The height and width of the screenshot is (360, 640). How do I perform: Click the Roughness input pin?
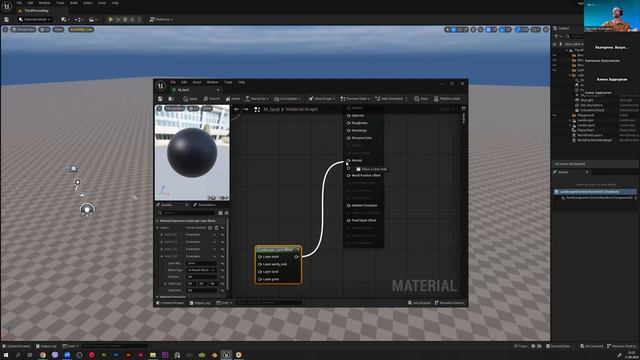(x=349, y=123)
